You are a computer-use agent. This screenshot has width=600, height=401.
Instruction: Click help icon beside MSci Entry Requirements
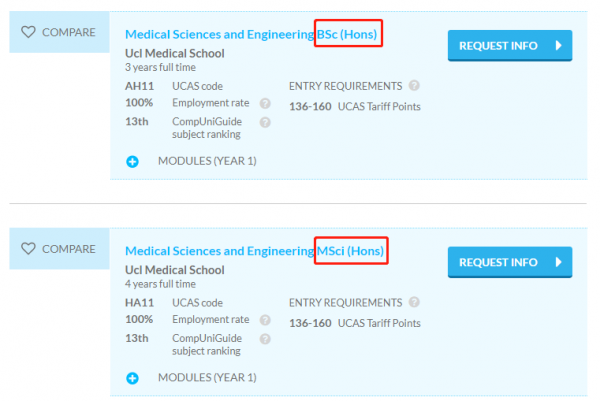click(x=414, y=302)
